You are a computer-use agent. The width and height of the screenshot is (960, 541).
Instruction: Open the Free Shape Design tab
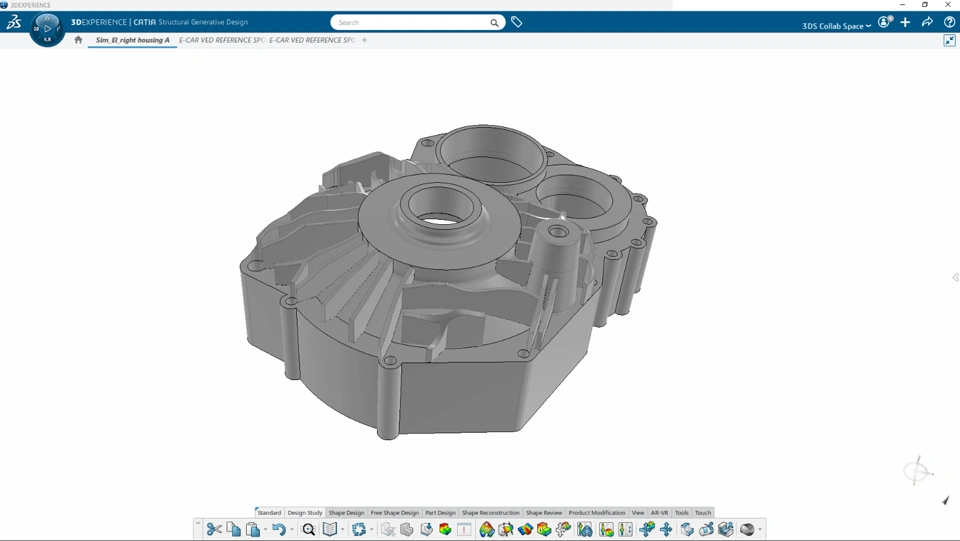pos(395,512)
